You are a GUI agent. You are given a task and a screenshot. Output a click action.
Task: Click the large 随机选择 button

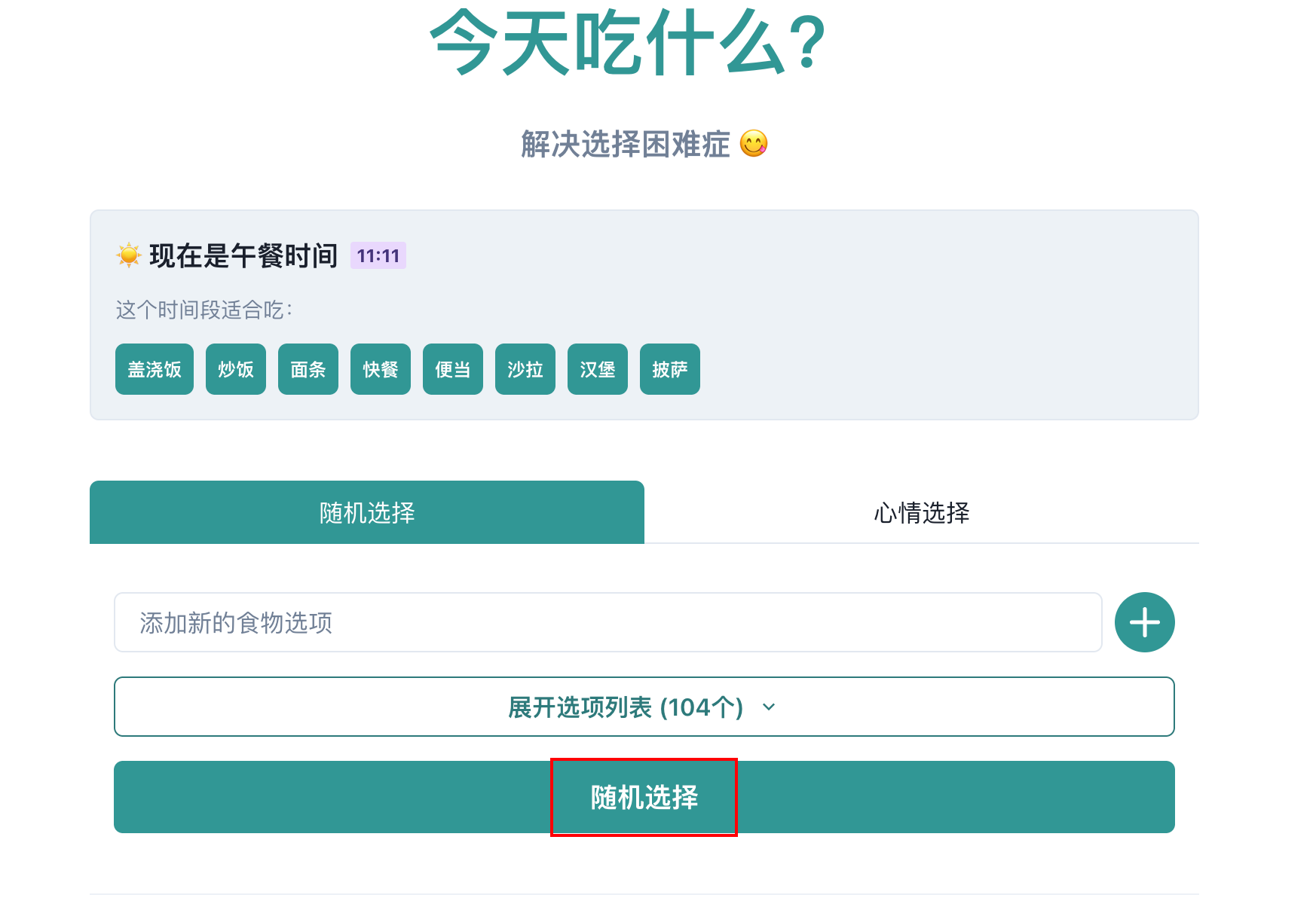pos(644,797)
